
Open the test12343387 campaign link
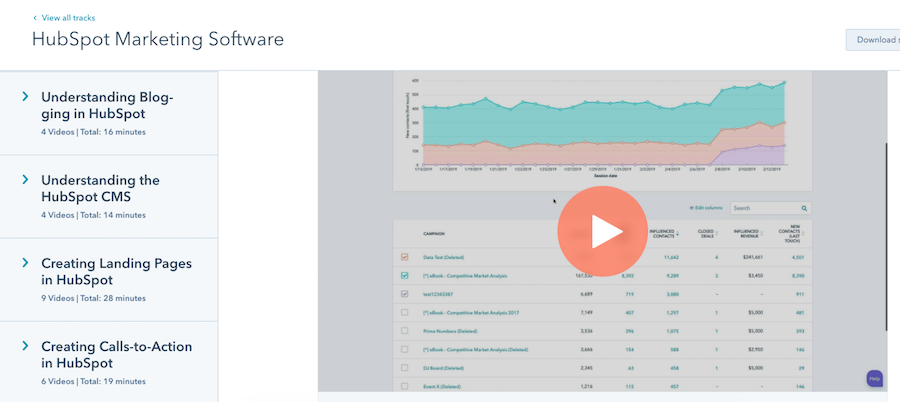coord(436,294)
